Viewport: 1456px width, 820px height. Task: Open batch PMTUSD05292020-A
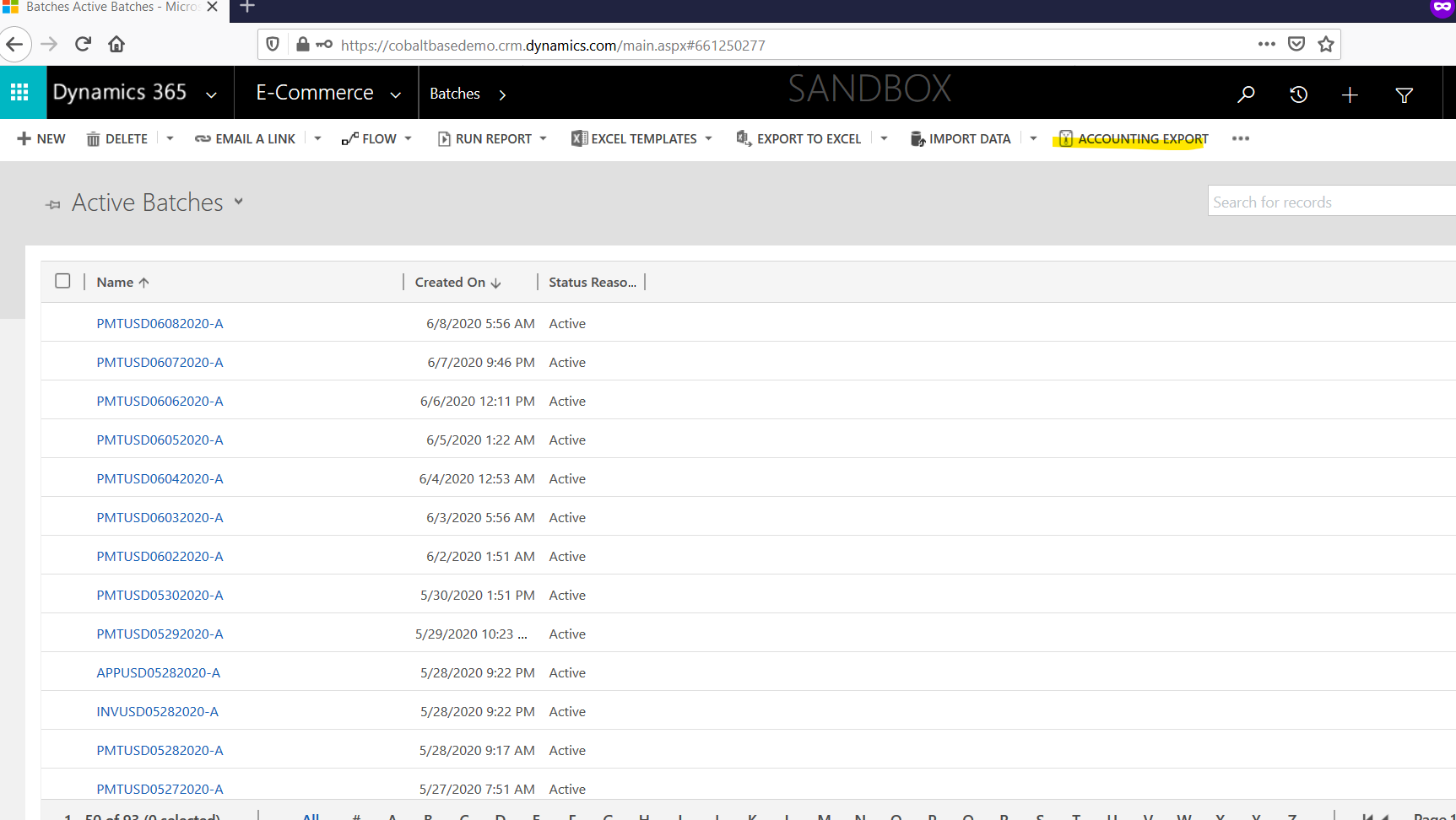[x=160, y=634]
